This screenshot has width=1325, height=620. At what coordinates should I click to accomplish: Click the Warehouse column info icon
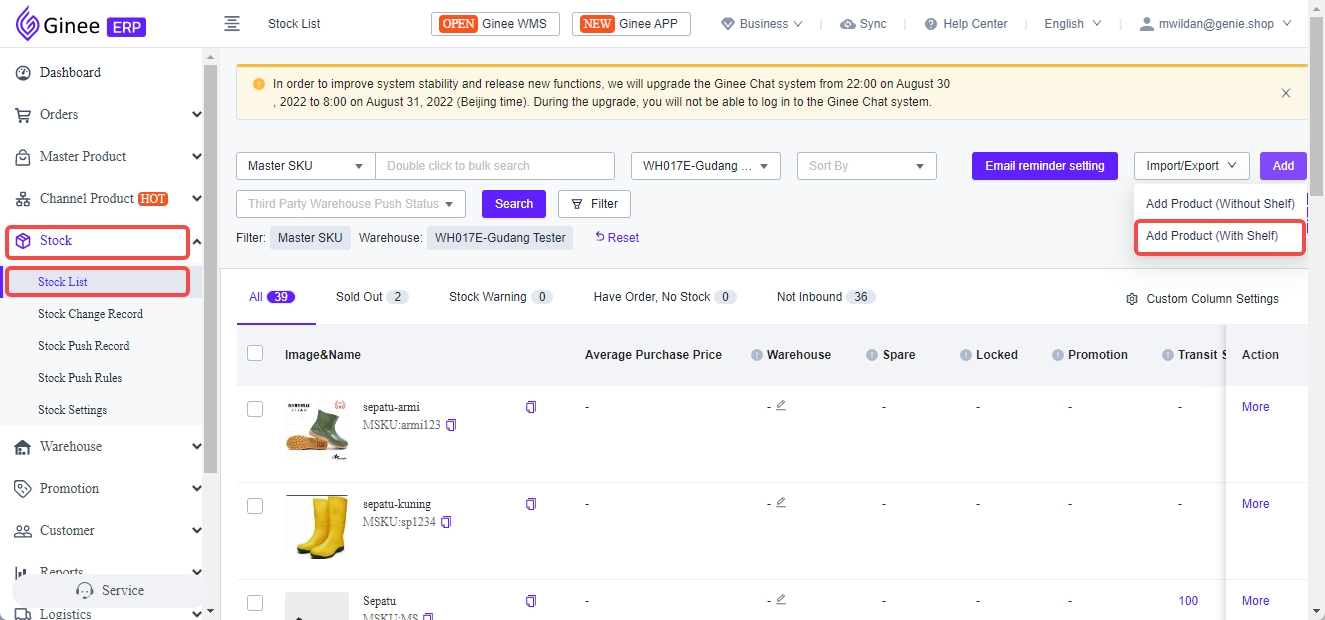tap(757, 355)
